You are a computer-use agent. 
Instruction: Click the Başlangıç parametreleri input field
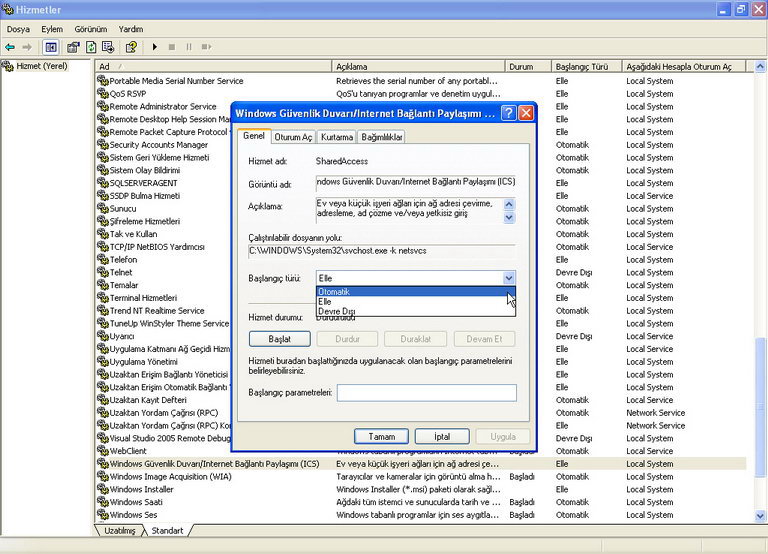[x=427, y=393]
